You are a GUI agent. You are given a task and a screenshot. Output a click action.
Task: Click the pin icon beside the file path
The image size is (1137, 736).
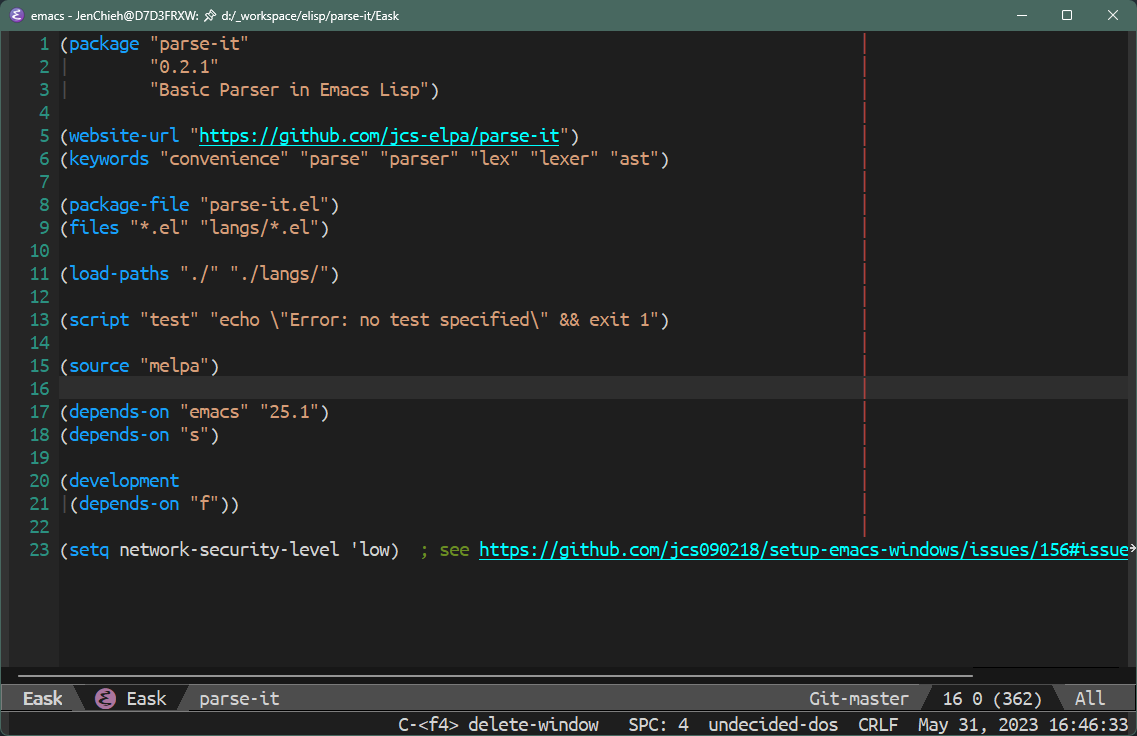[210, 15]
